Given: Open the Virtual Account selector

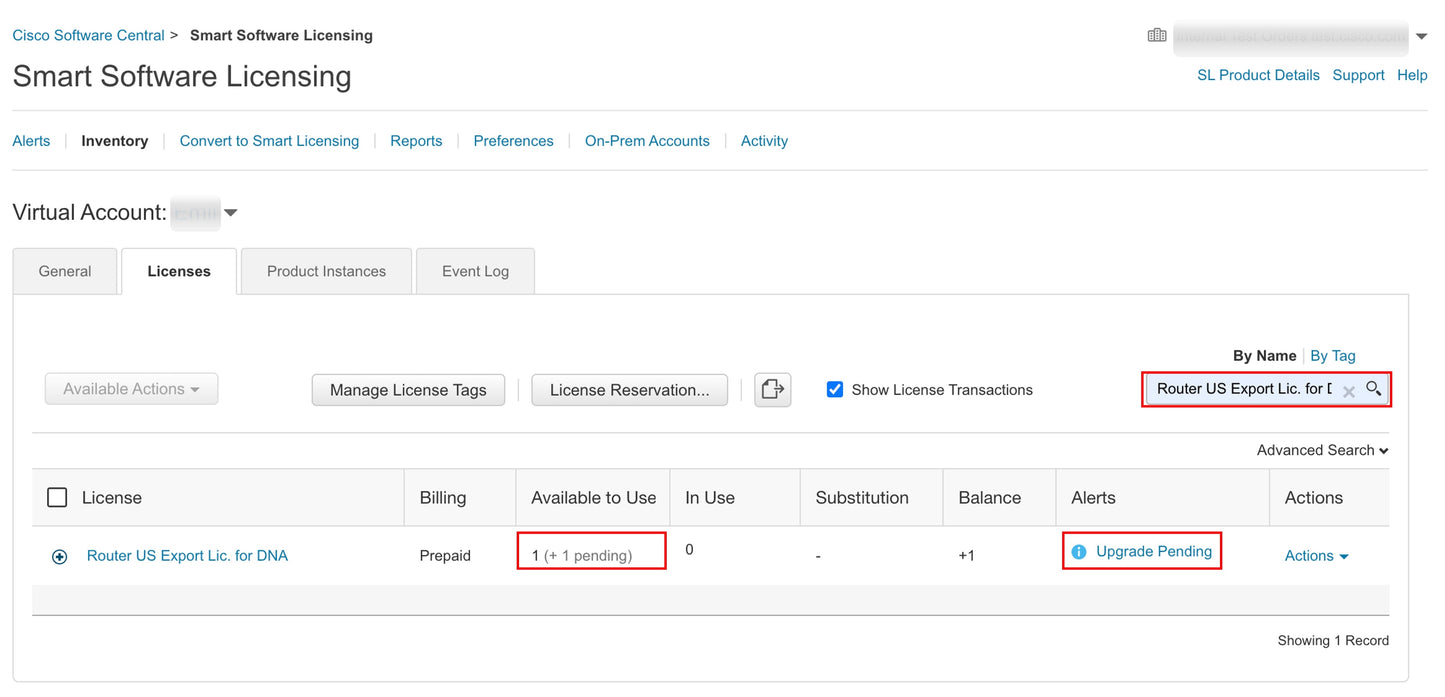Looking at the screenshot, I should point(230,212).
